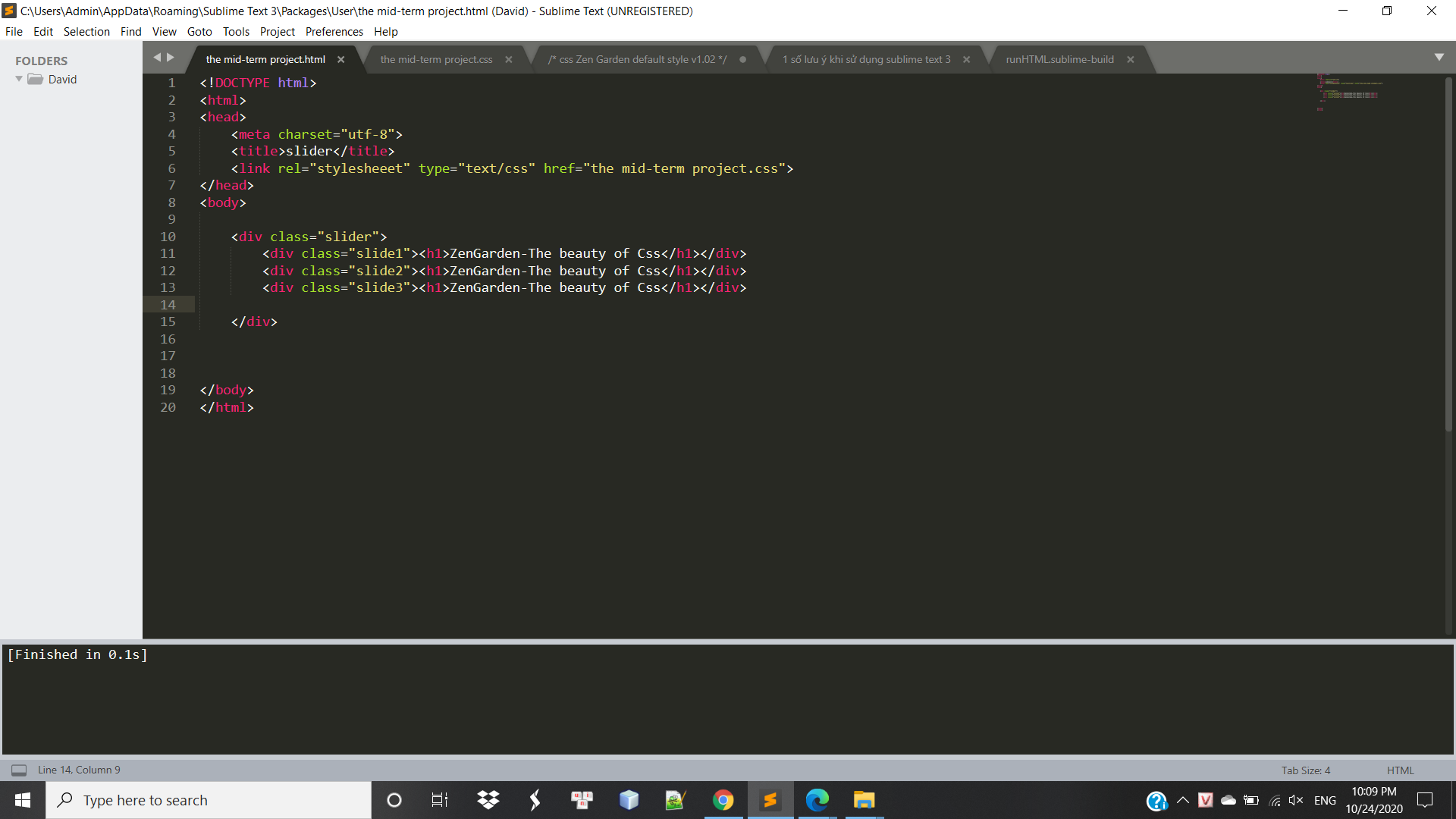Open Google Chrome from taskbar
1456x819 pixels.
[x=723, y=800]
